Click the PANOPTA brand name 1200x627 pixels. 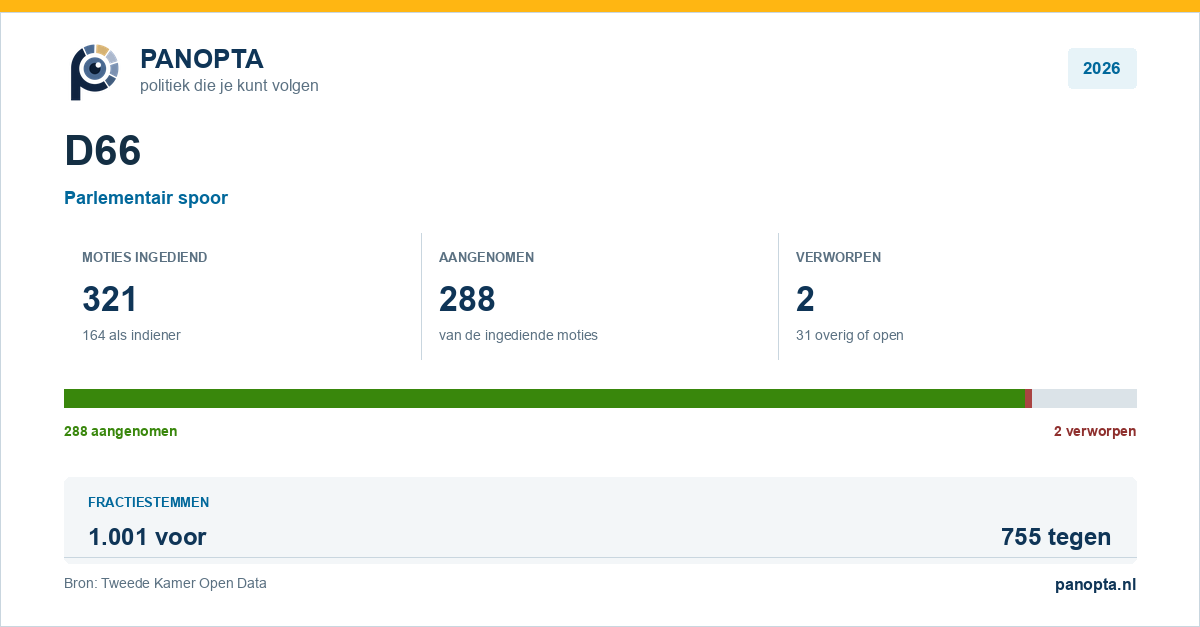coord(201,59)
